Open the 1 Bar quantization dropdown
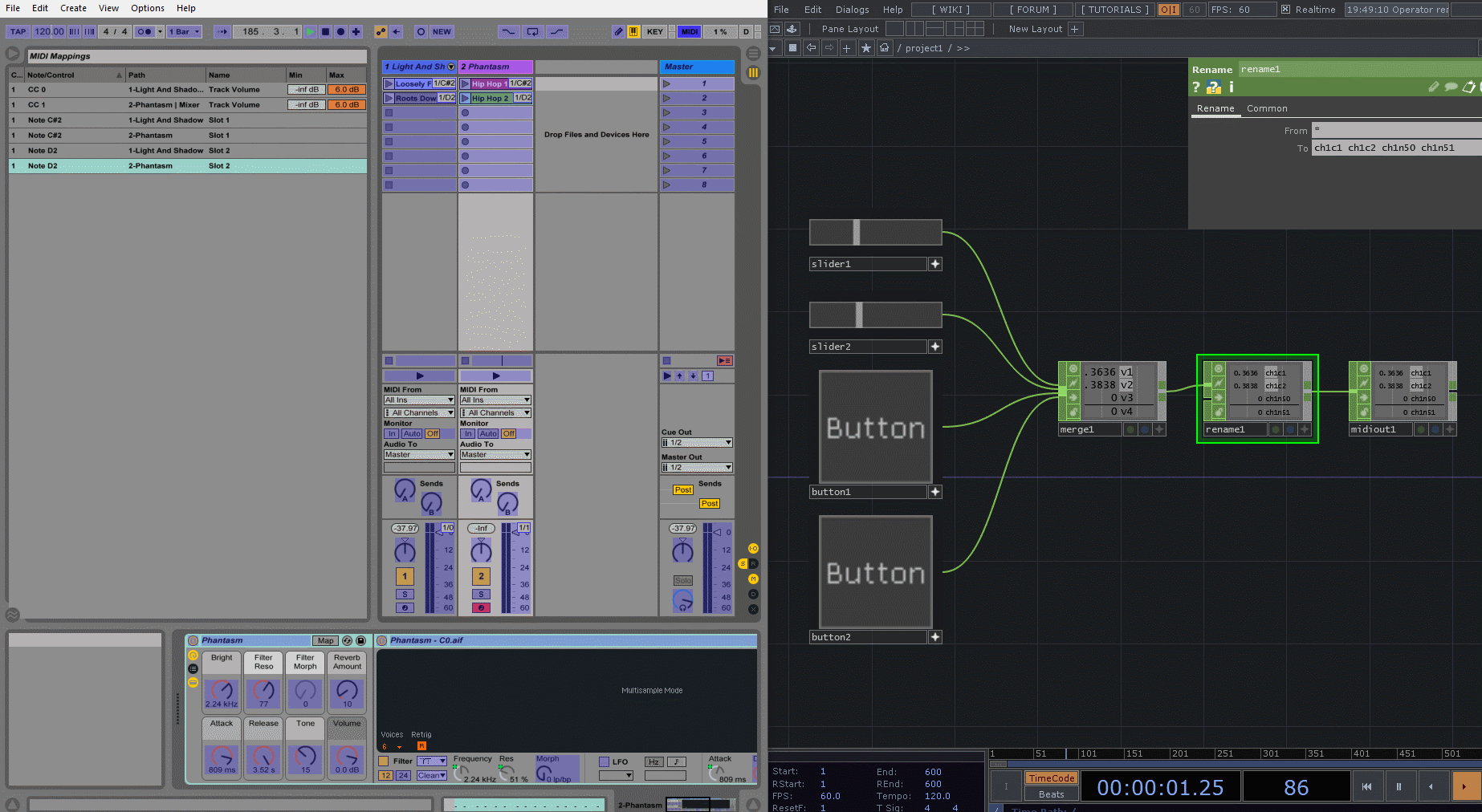1482x812 pixels. pos(185,31)
